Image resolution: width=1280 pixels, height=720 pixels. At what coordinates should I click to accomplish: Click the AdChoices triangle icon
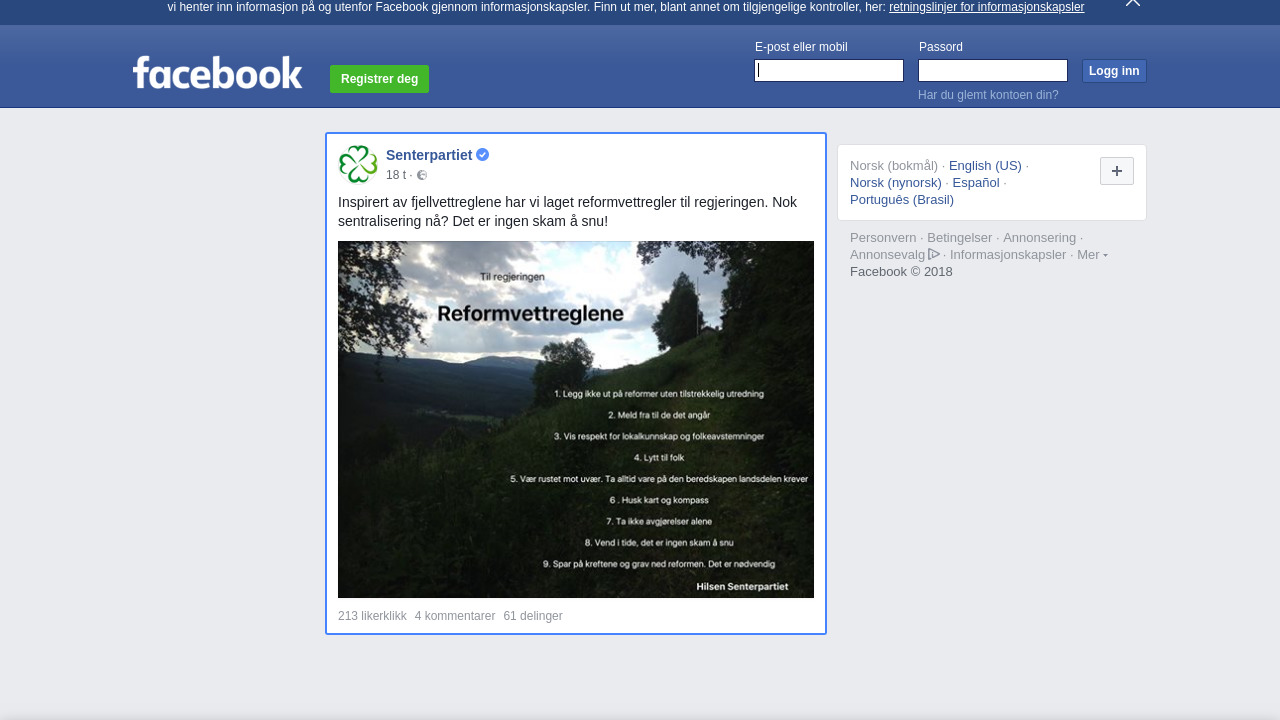[934, 254]
